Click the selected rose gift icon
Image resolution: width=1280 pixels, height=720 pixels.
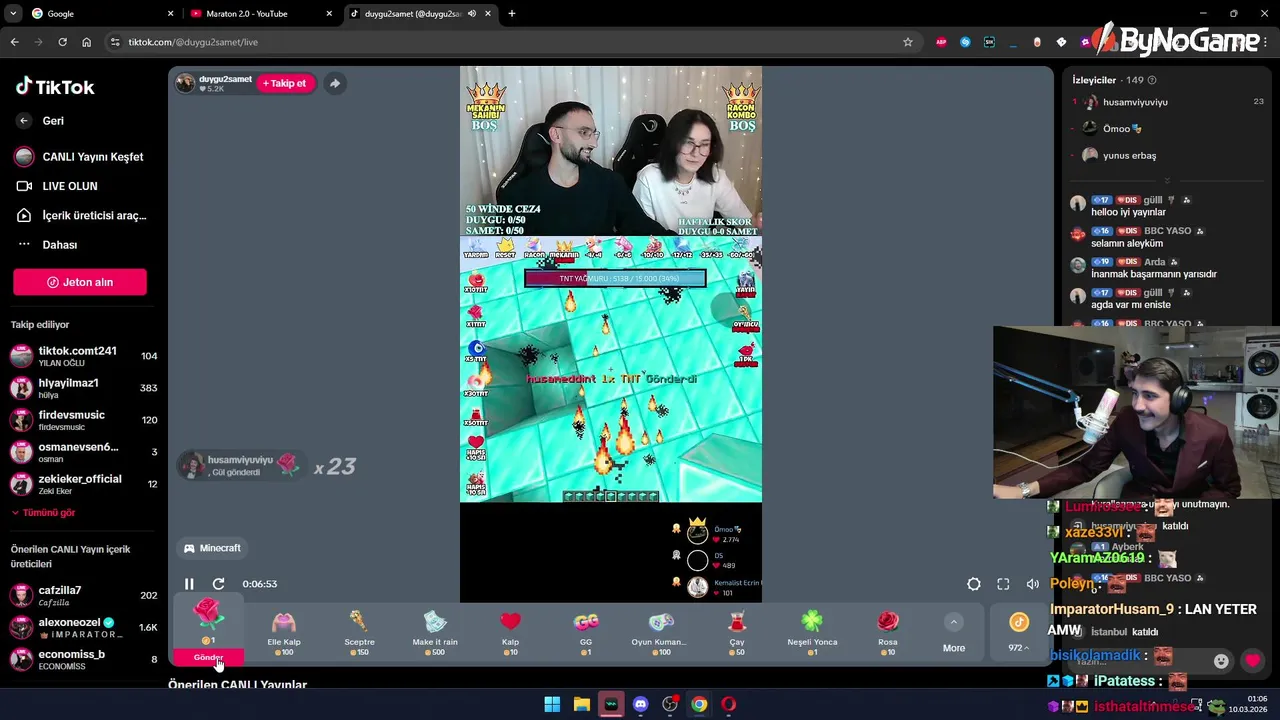point(208,614)
